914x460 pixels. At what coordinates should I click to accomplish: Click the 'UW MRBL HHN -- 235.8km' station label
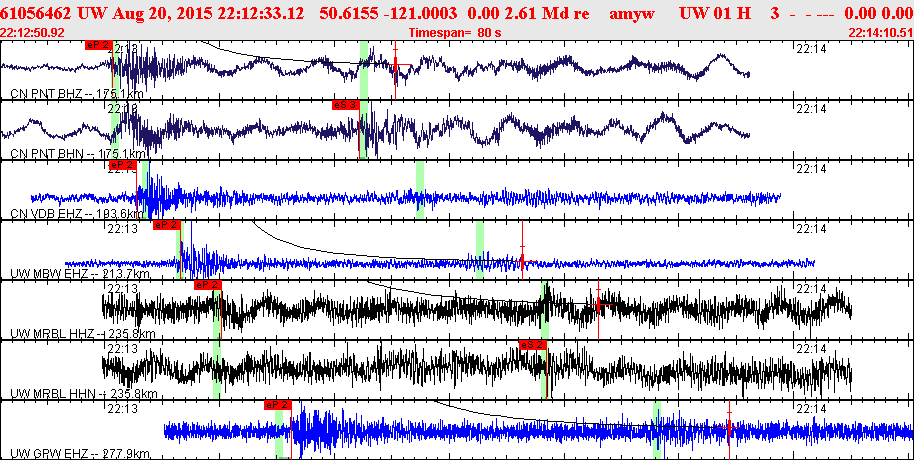pos(84,394)
